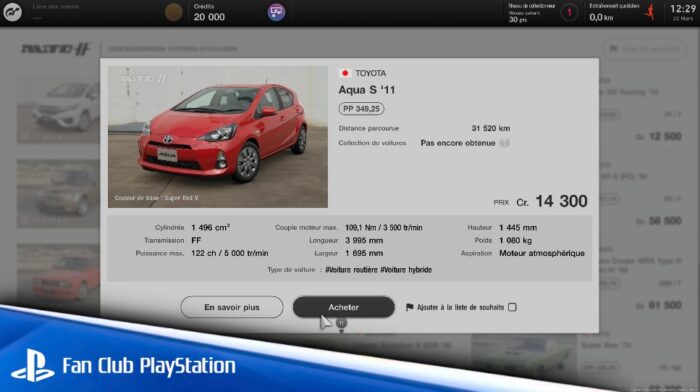Click the wishlist flag icon

pos(409,307)
